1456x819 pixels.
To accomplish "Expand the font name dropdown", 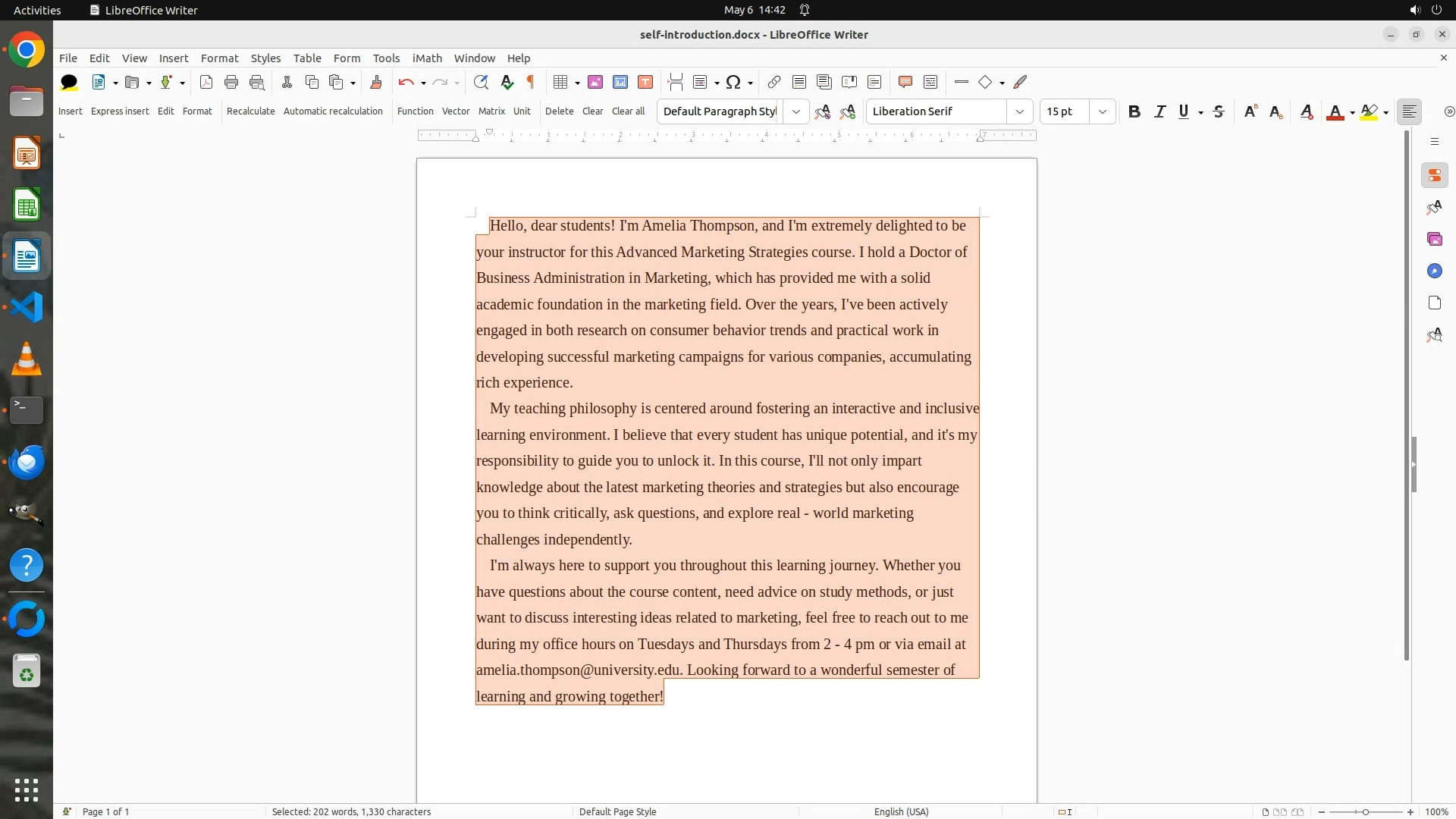I will click(x=1019, y=111).
